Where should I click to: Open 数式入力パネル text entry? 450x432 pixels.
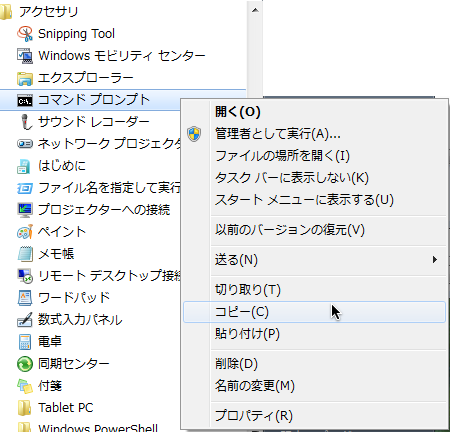click(x=80, y=320)
